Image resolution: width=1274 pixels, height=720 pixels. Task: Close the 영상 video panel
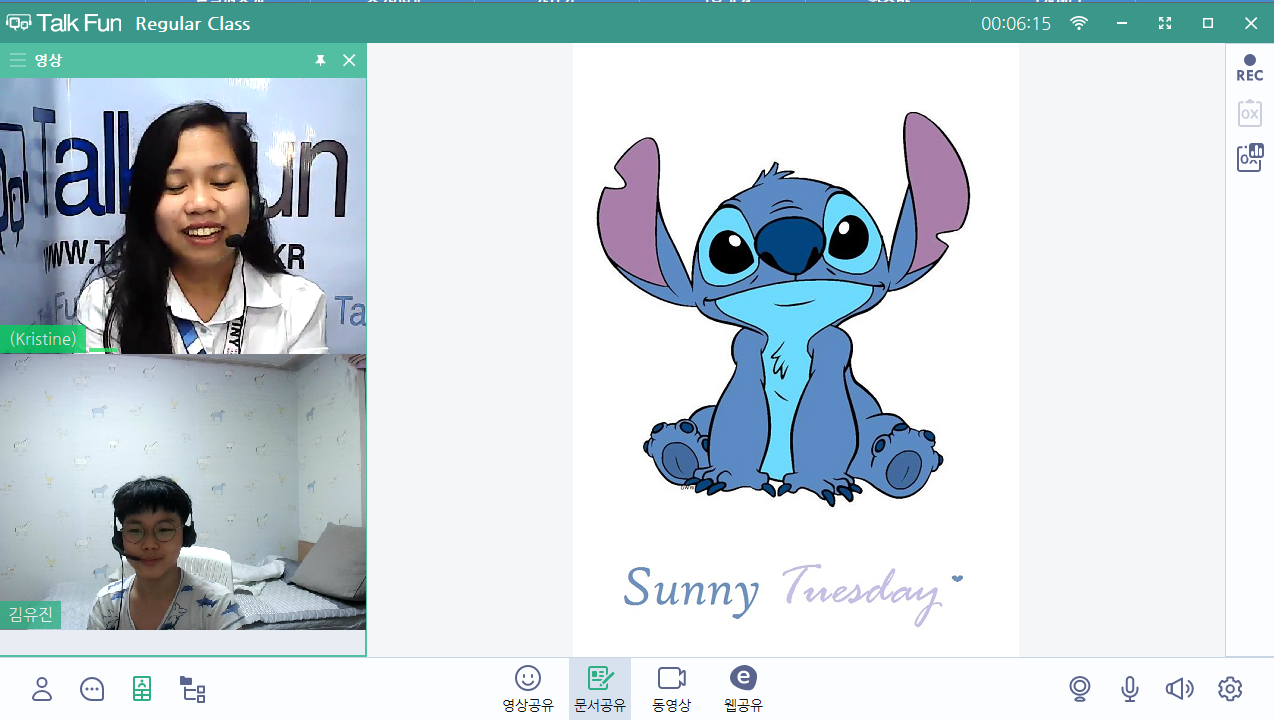[349, 61]
